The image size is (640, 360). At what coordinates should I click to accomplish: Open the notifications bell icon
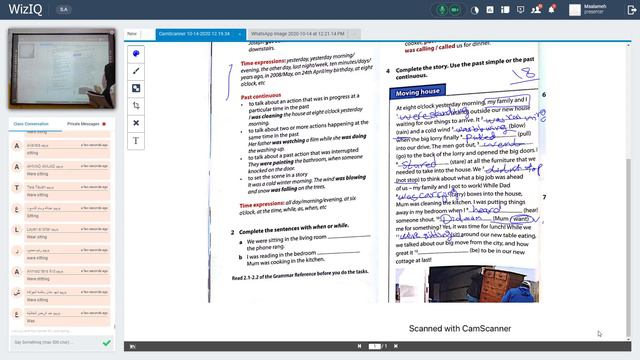coord(551,9)
